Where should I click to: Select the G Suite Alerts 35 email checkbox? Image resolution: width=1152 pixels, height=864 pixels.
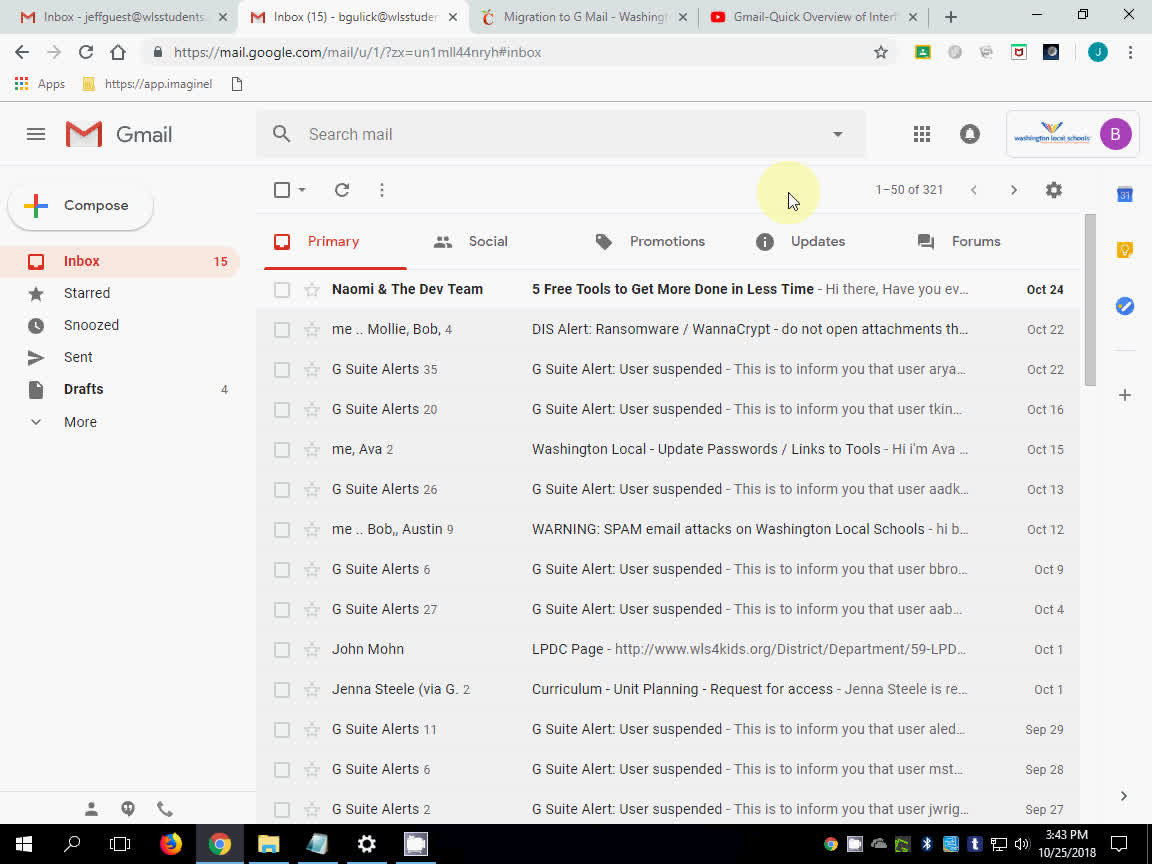tap(281, 369)
